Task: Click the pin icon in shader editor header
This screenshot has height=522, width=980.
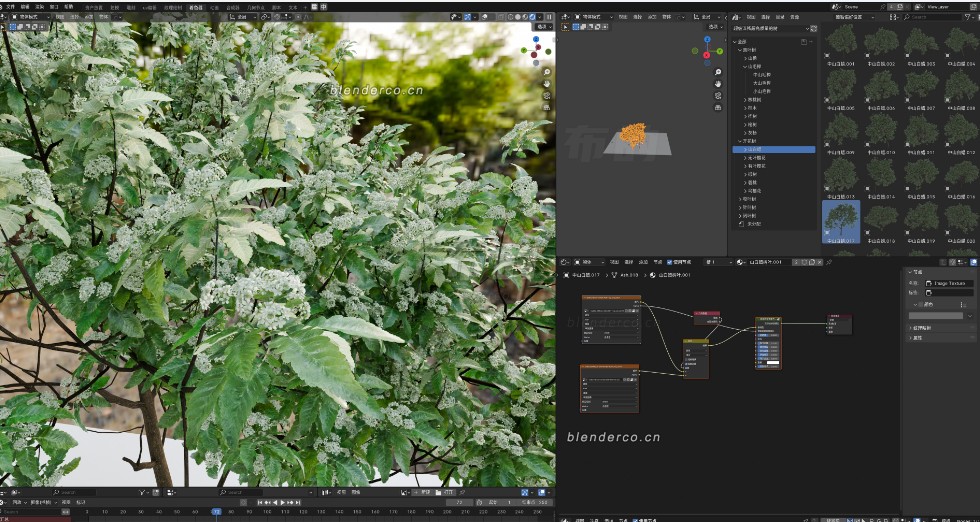Action: click(x=829, y=262)
